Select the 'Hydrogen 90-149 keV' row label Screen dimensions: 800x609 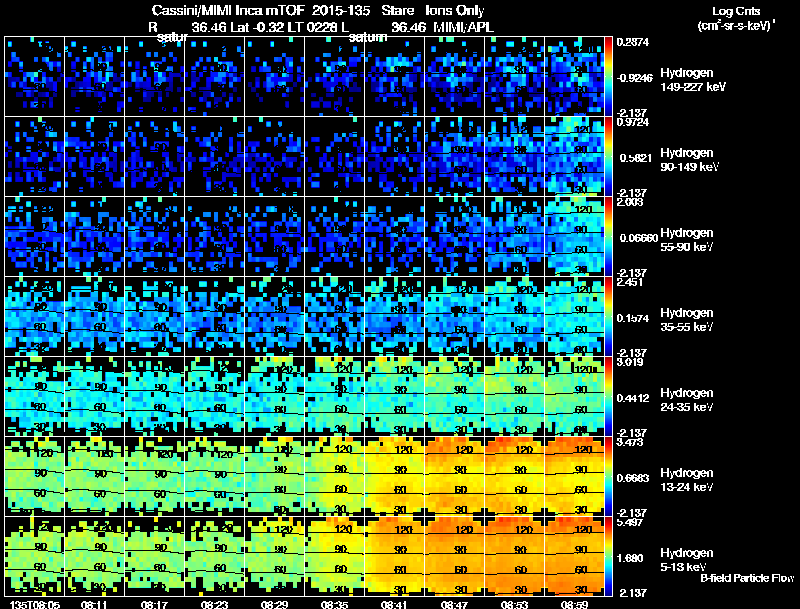coord(690,160)
